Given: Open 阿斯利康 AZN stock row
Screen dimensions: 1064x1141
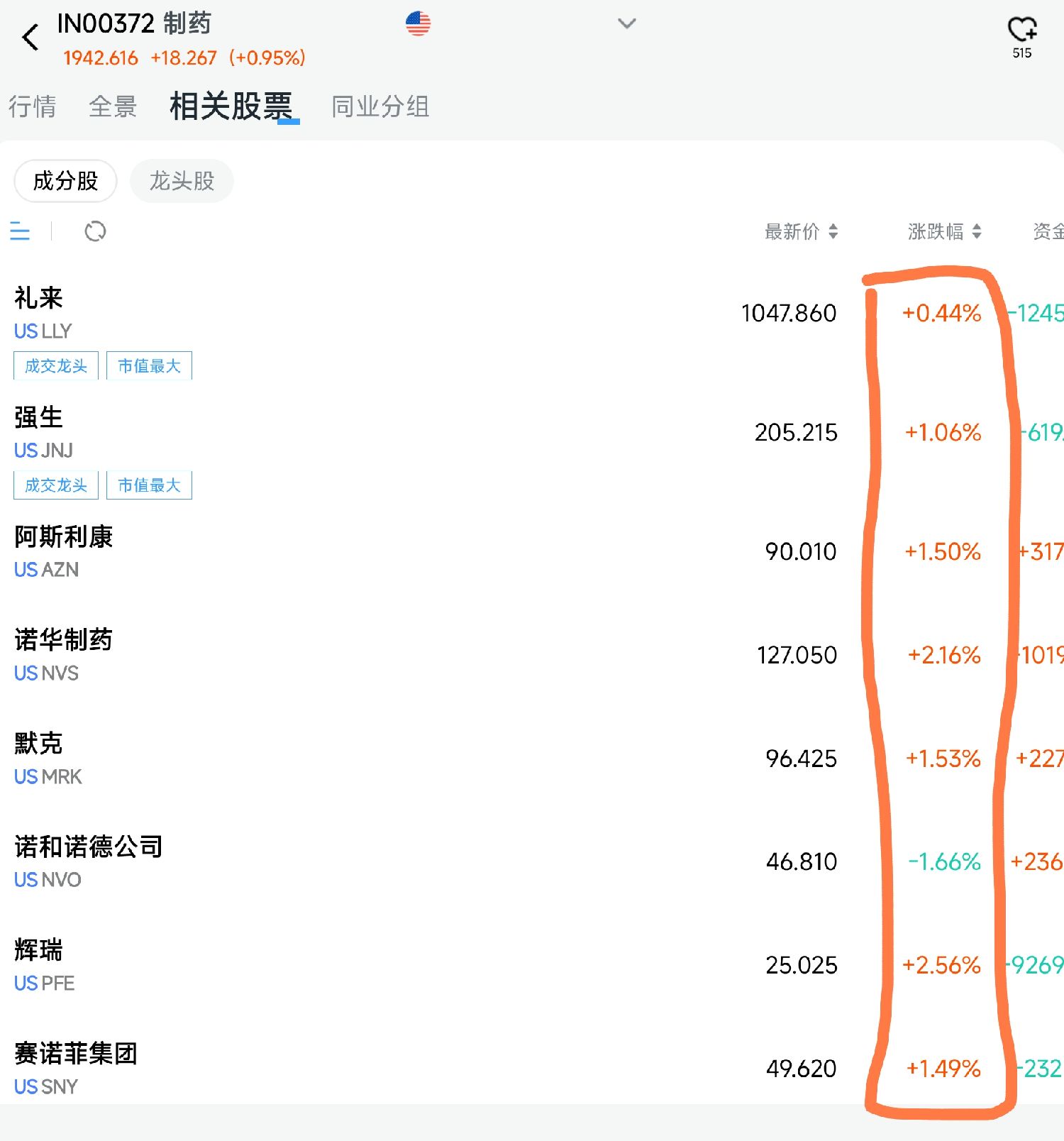Looking at the screenshot, I should (x=532, y=552).
